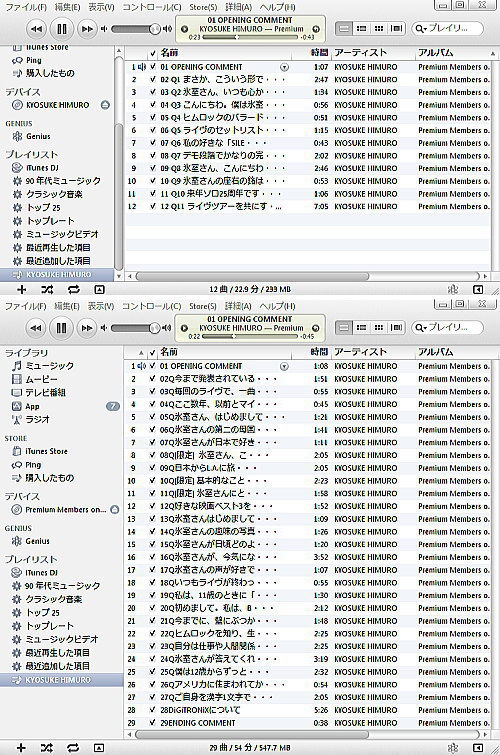Screen dimensions: 500x755
Task: Open 90年代ミュージック playlist in 12-song window
Action: (63, 181)
